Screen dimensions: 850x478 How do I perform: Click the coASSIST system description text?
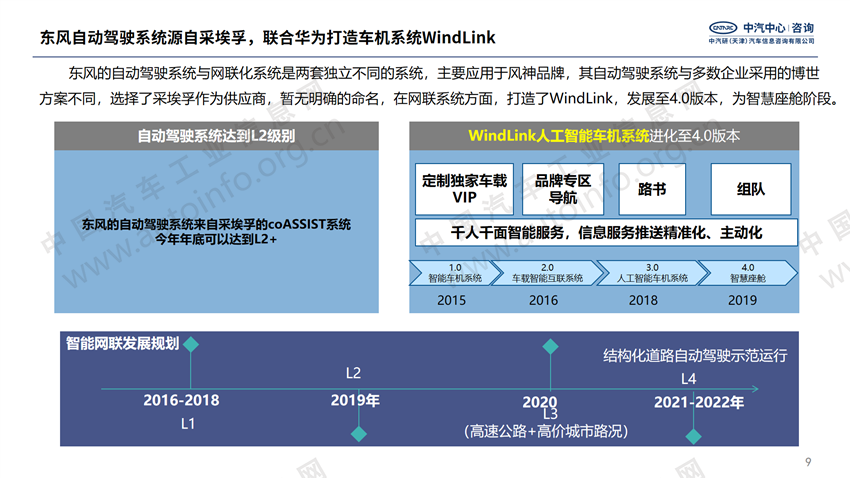click(x=216, y=224)
